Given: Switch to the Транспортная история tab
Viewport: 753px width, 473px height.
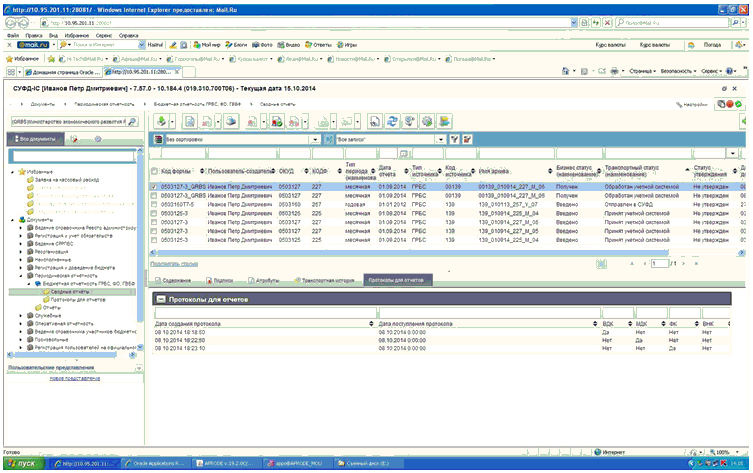Looking at the screenshot, I should 325,281.
